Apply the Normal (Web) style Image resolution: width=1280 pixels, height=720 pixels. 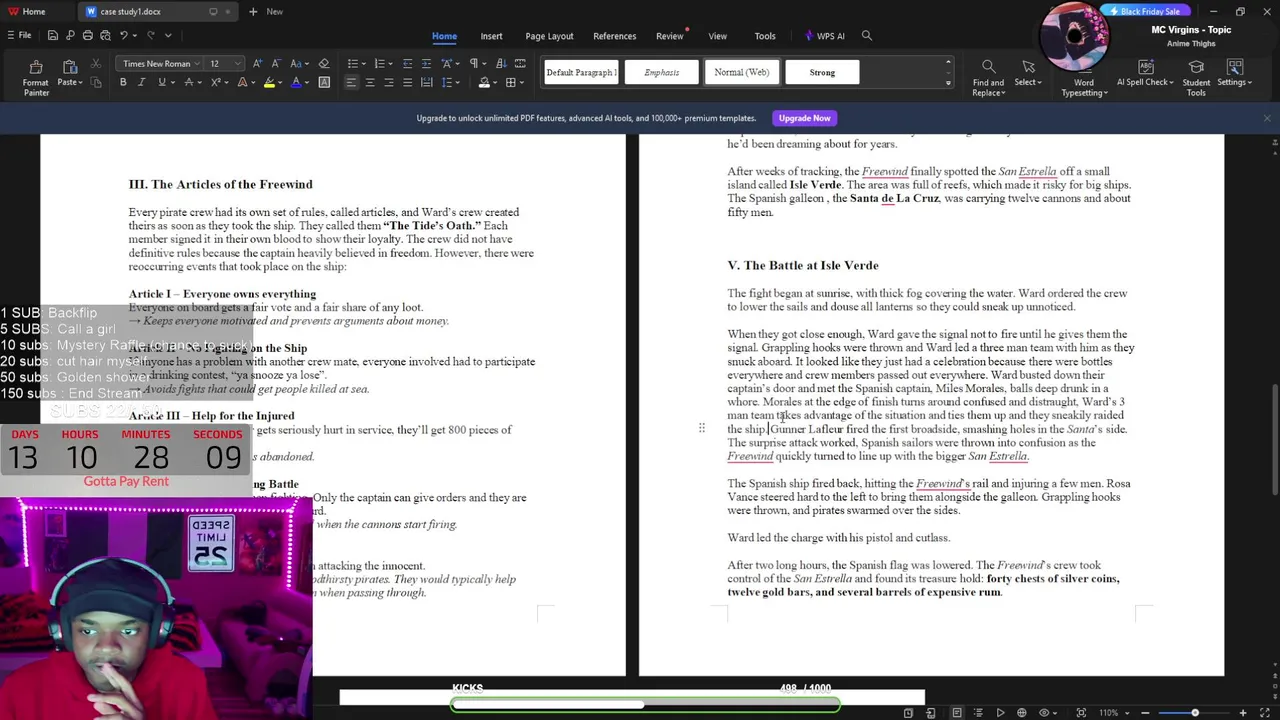[741, 72]
